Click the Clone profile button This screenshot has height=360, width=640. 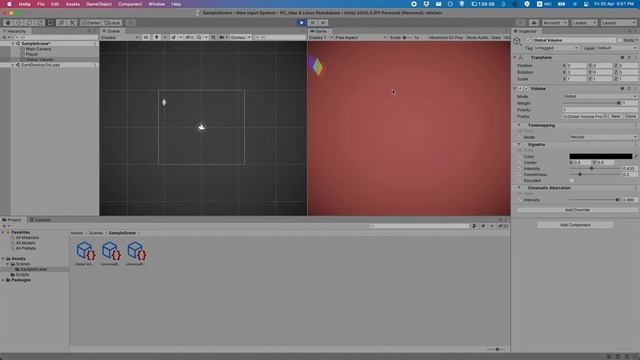click(x=630, y=116)
